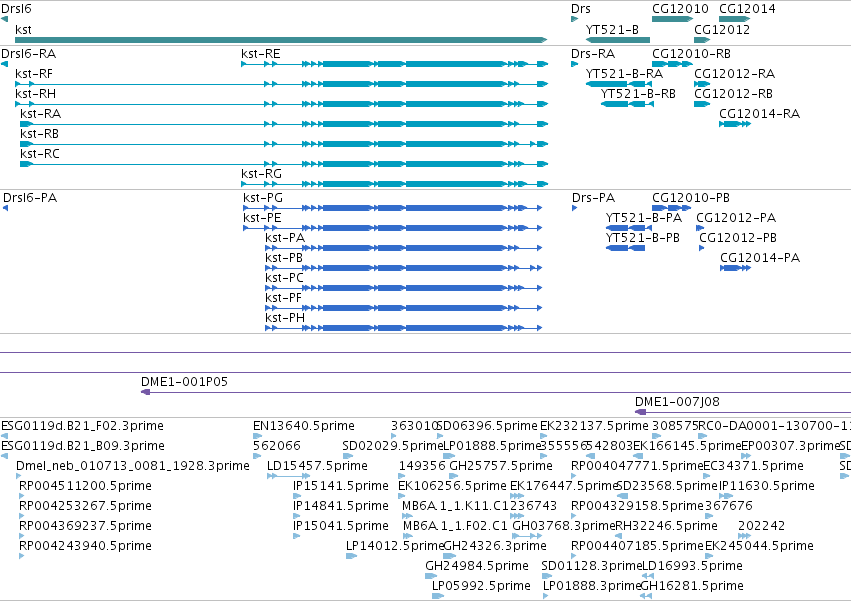Click the Drs-PA protein label
This screenshot has height=601, width=851.
click(594, 198)
